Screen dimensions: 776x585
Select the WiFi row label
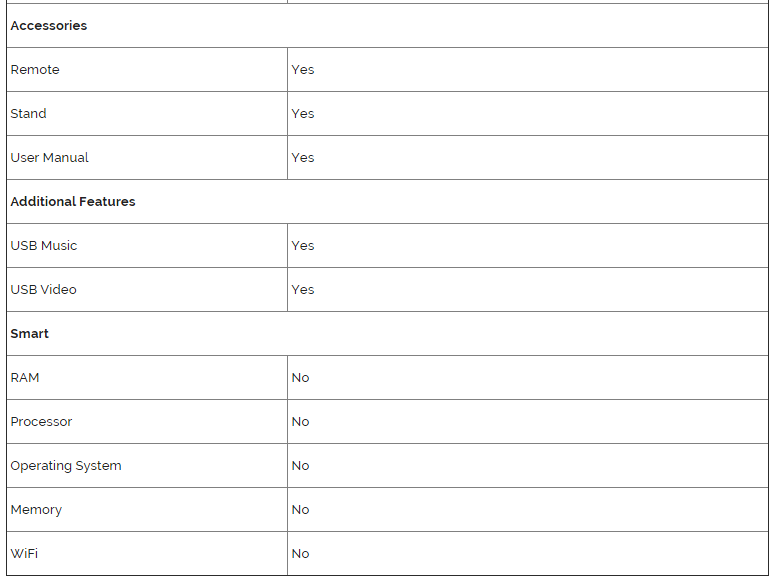(25, 554)
